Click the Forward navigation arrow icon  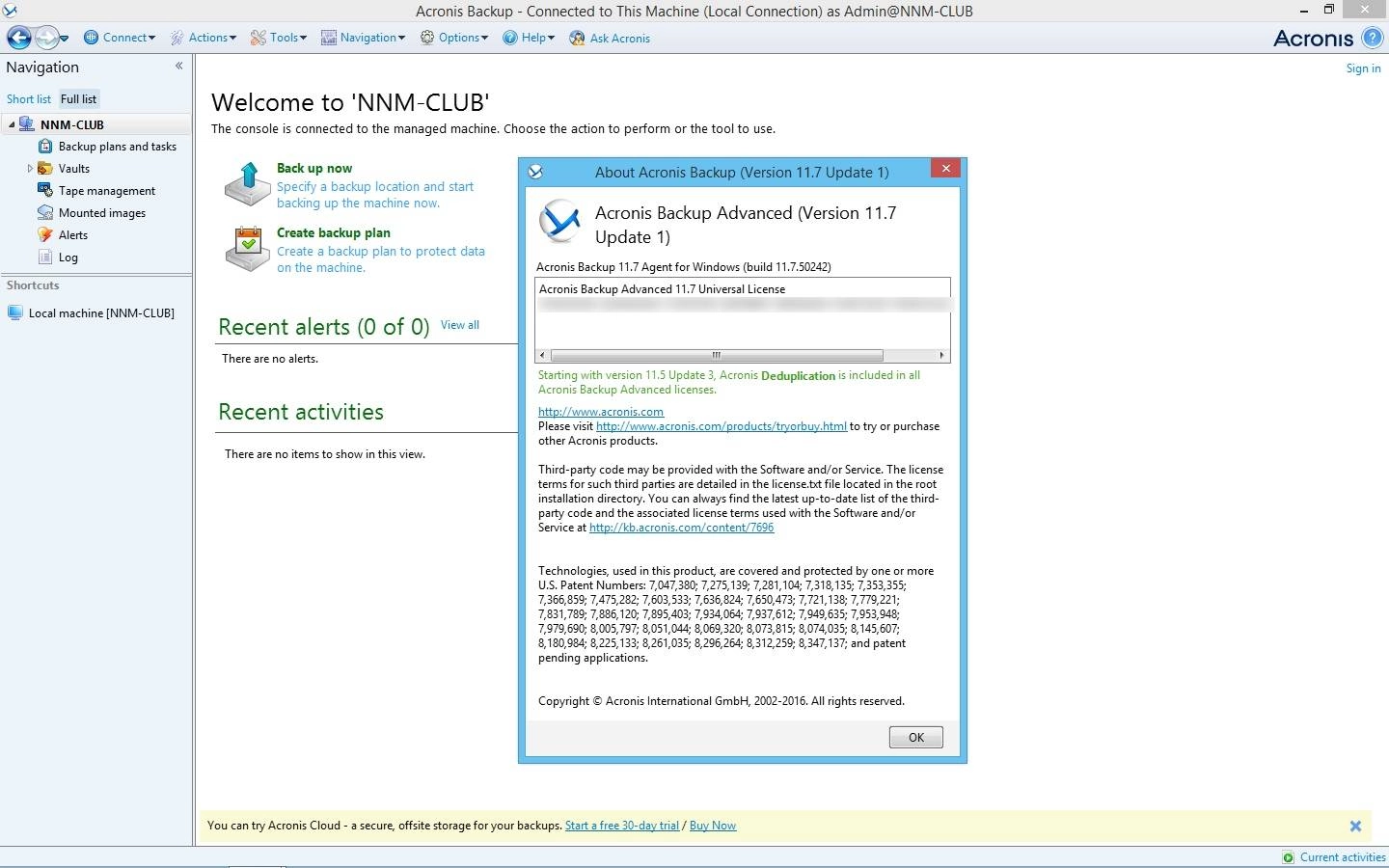point(46,38)
